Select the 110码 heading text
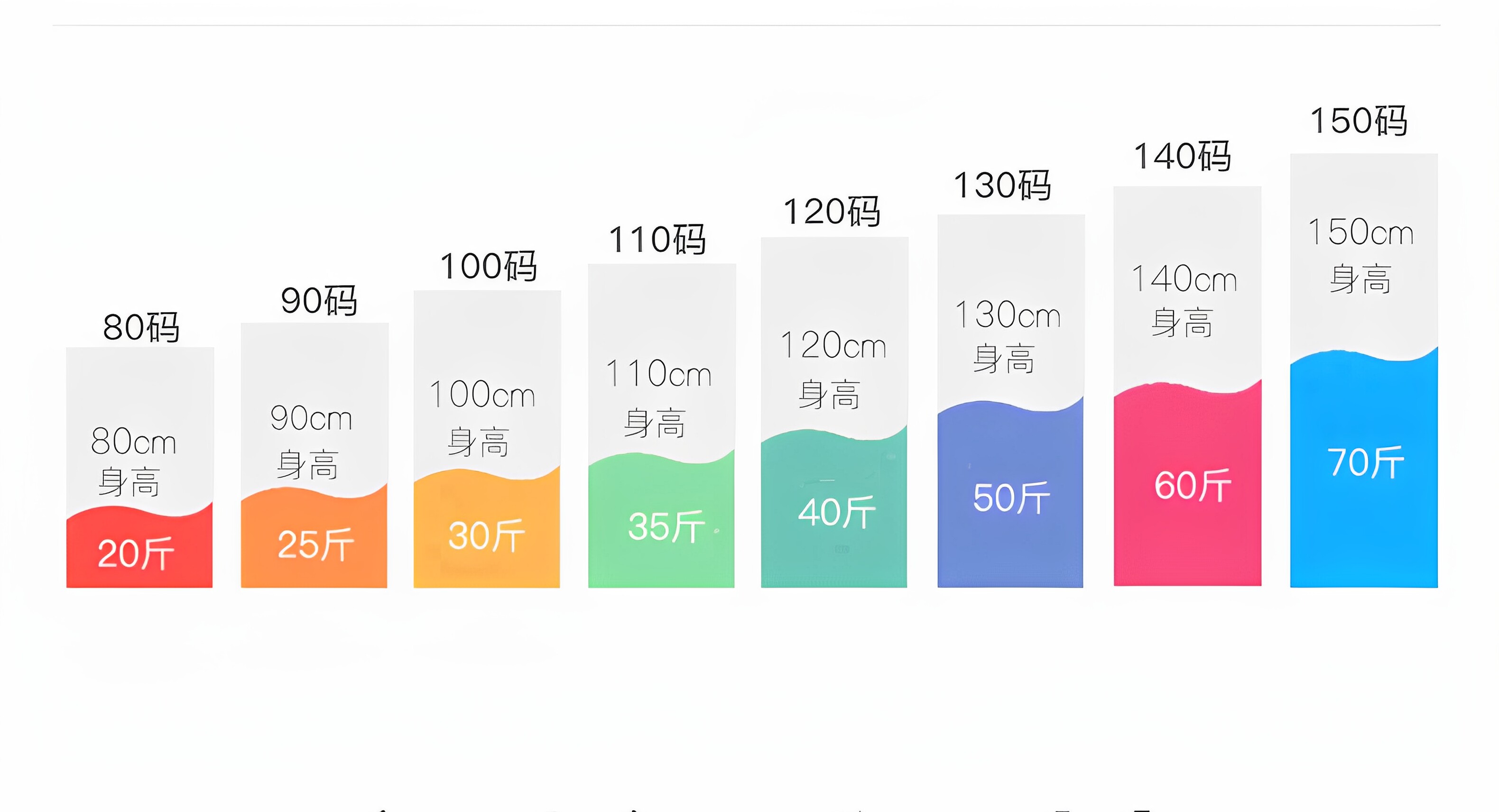The image size is (1499, 812). (x=657, y=240)
